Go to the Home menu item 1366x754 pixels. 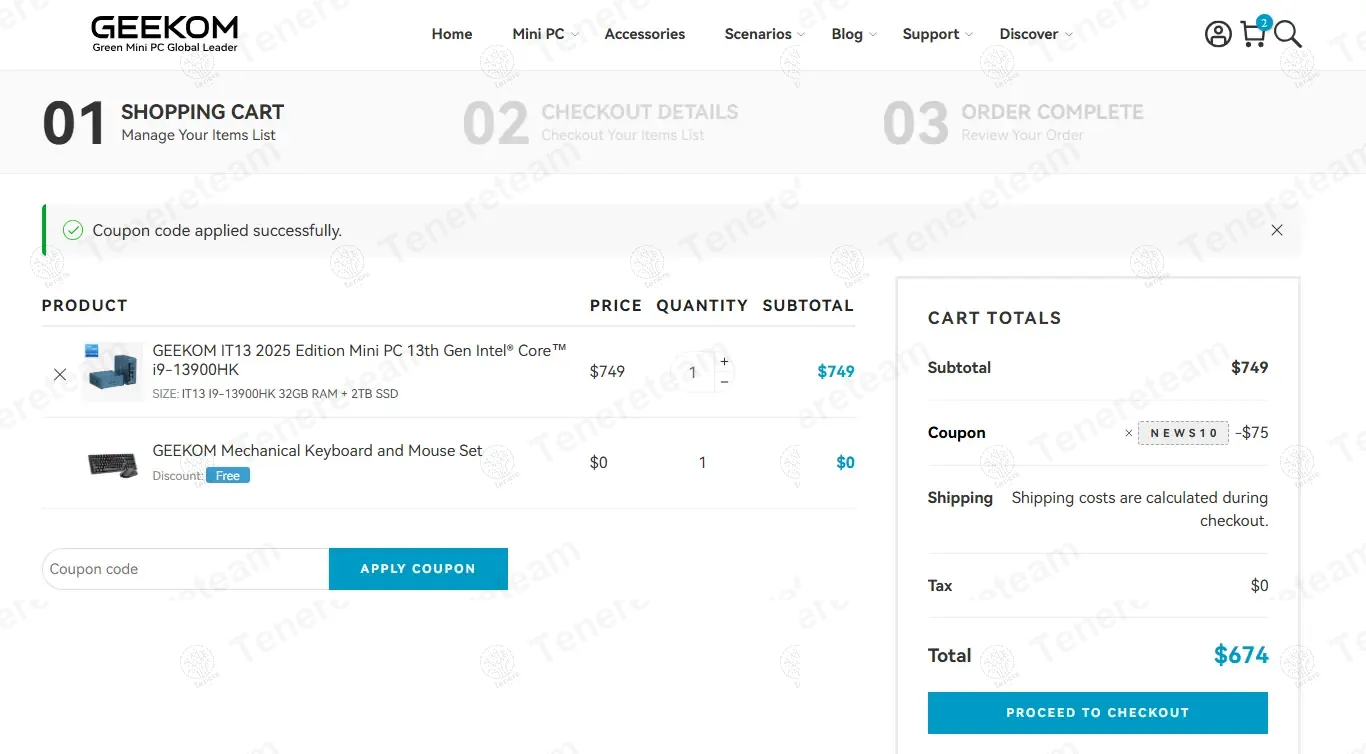click(452, 34)
